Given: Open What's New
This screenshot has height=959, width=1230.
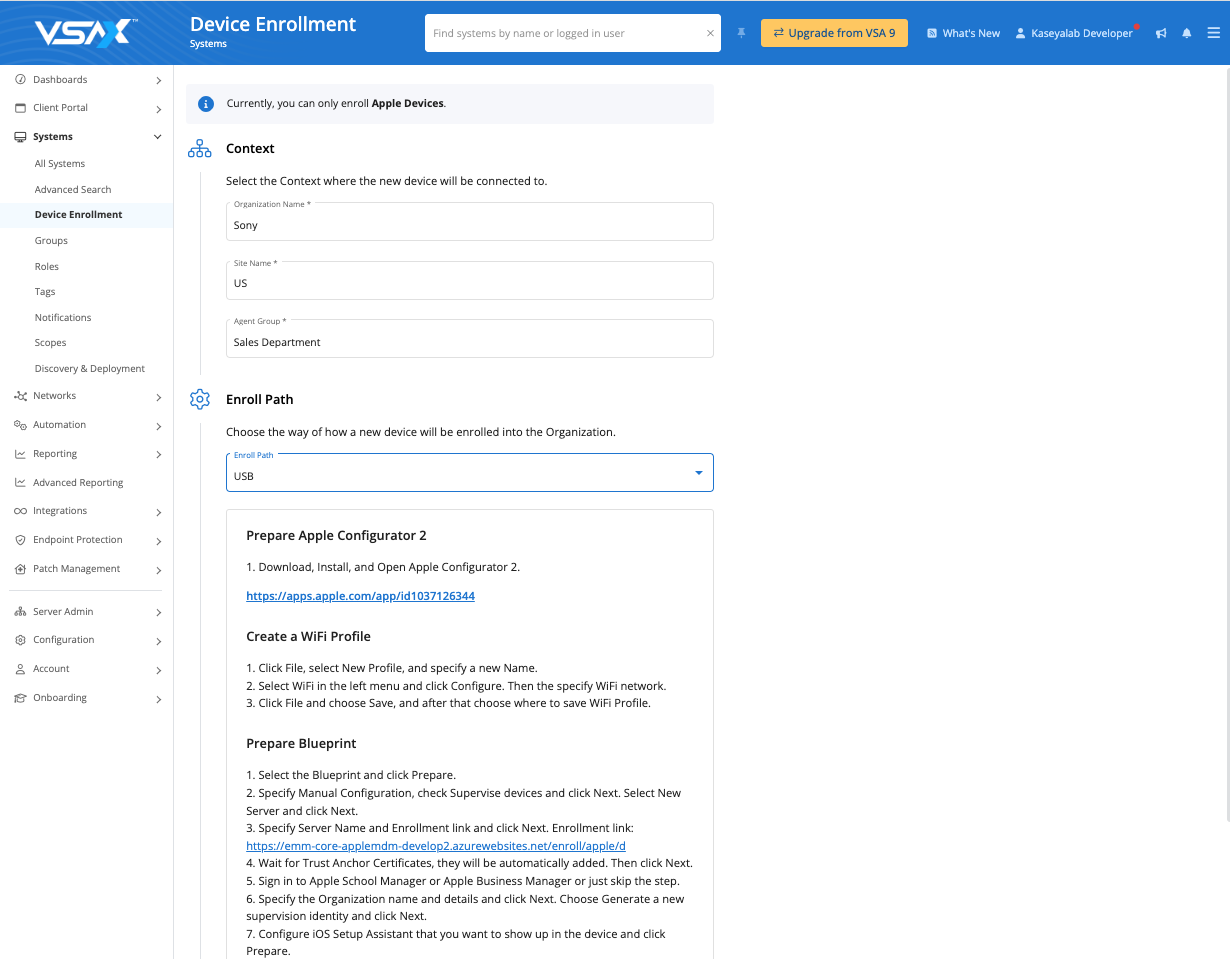Looking at the screenshot, I should [x=963, y=33].
